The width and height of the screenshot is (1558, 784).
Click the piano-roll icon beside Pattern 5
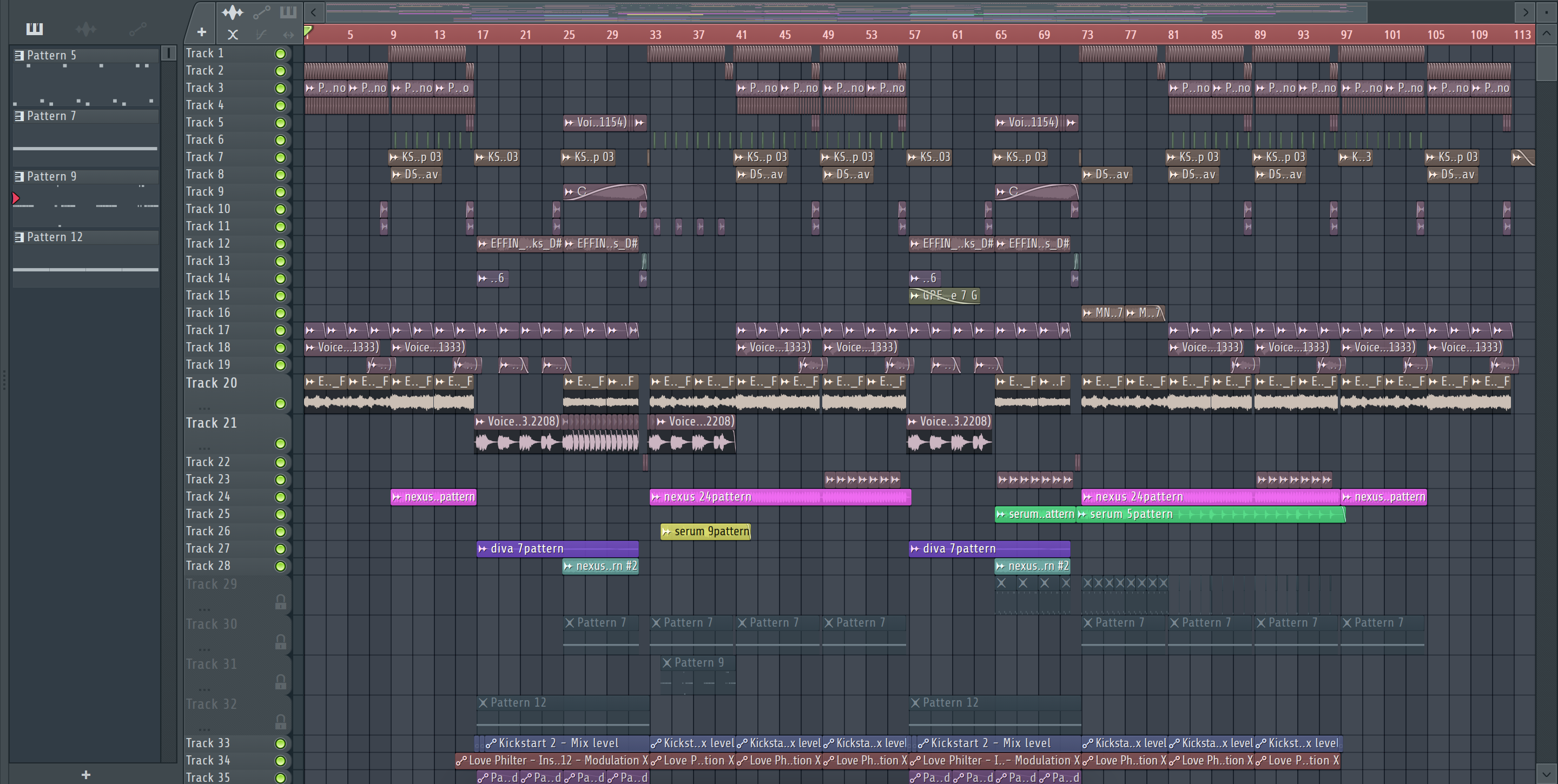coord(19,55)
